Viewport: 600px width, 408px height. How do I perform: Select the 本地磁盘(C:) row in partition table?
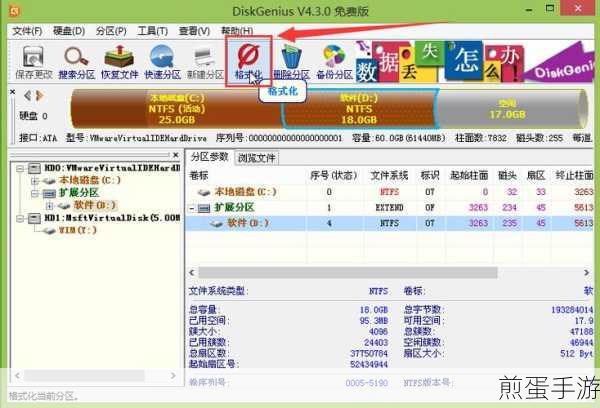(x=390, y=192)
